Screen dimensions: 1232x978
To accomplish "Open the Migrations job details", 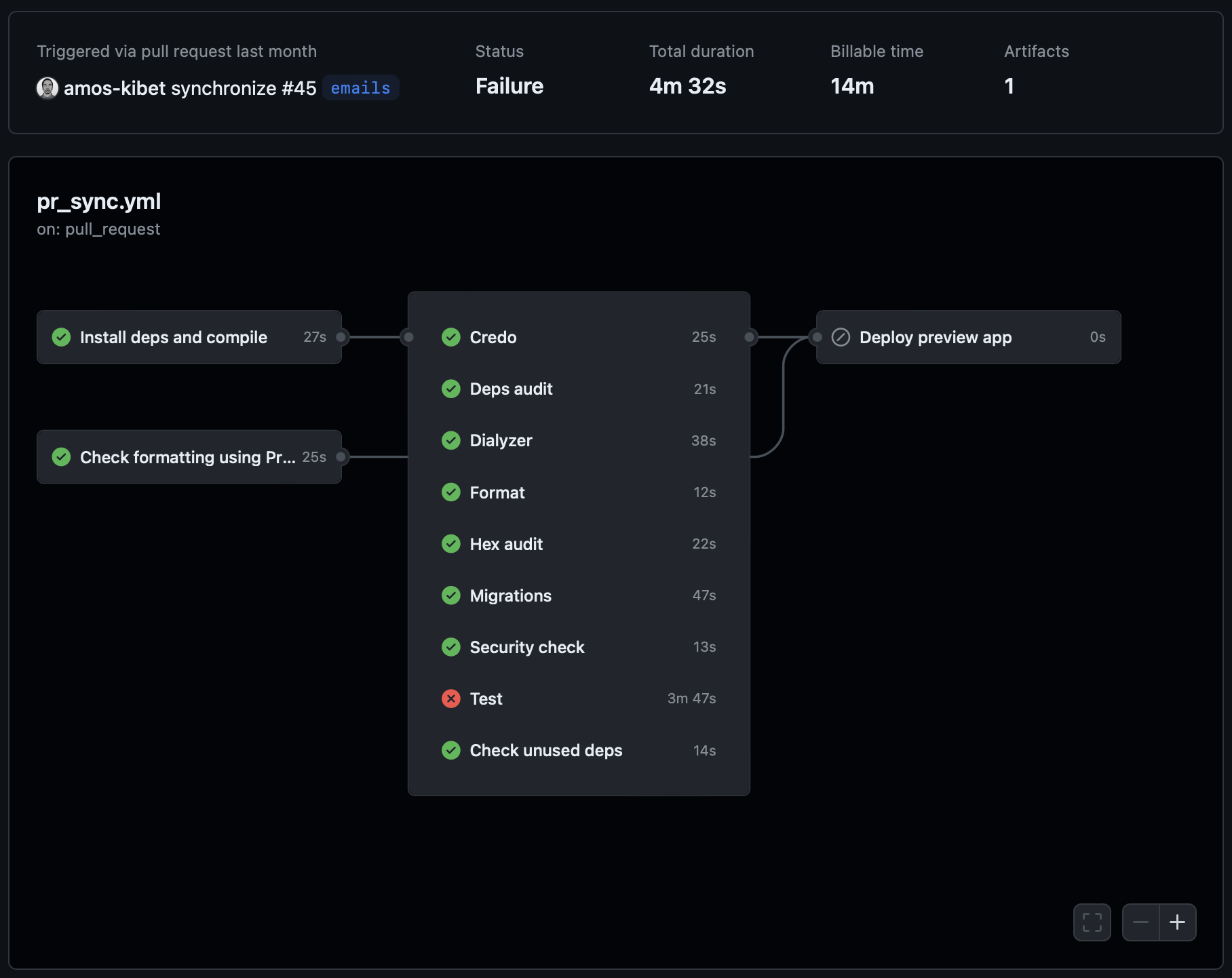I will [x=510, y=595].
